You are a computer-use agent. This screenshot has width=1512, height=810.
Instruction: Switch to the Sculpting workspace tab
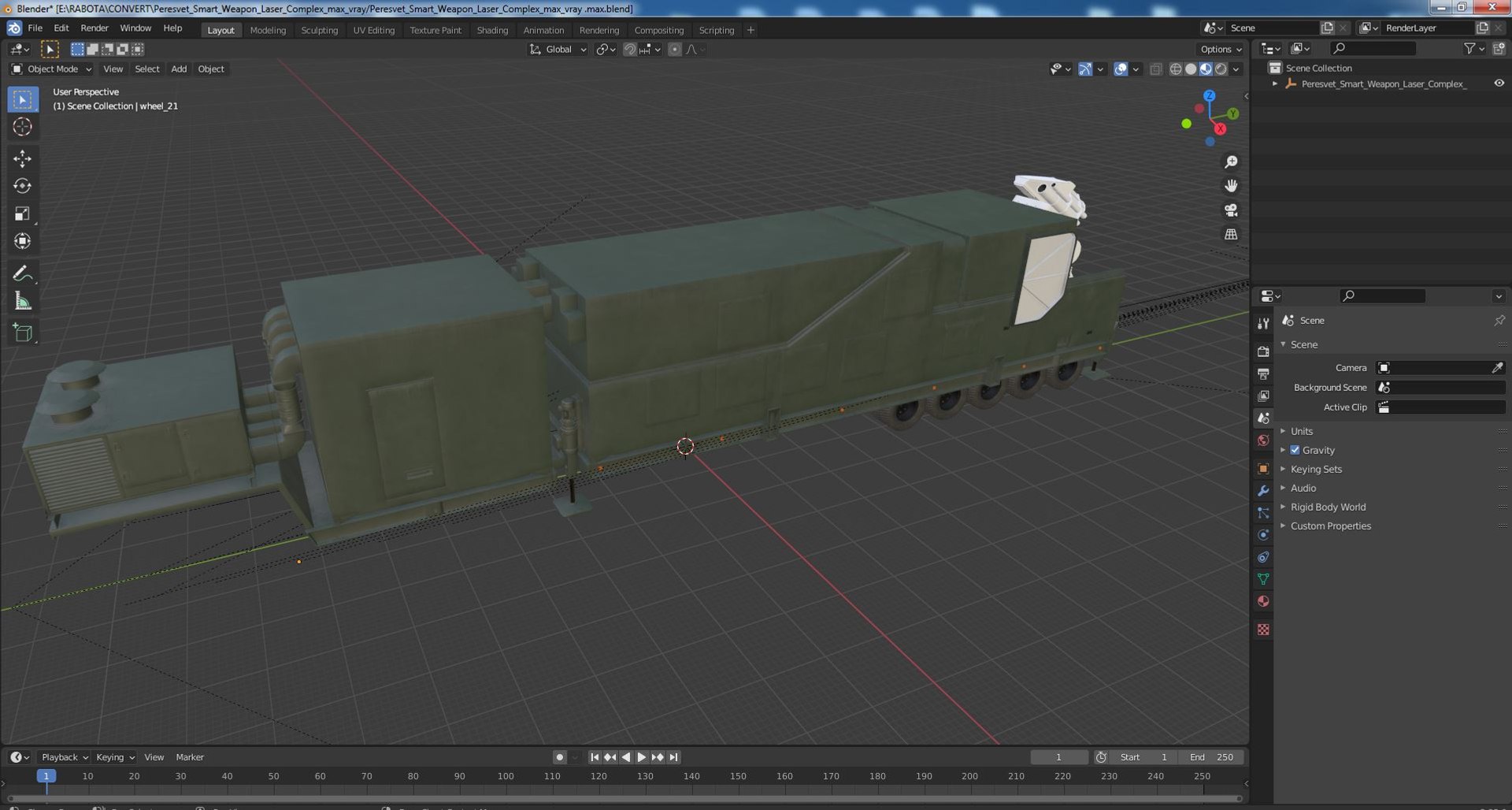[x=319, y=30]
